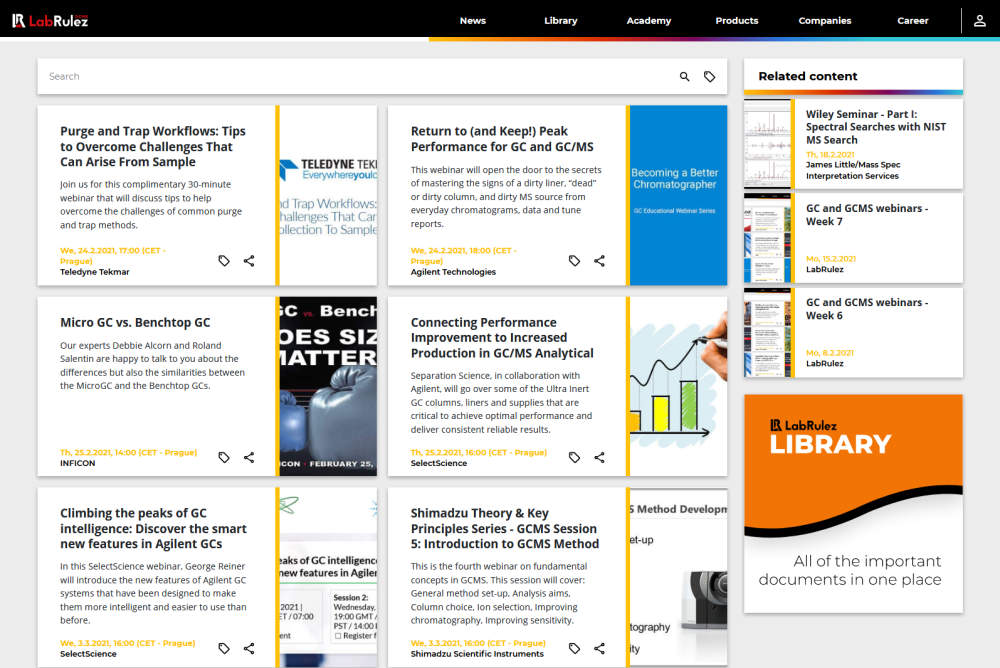
Task: Click date Th, 25.2.2021, 14:00 on INFICON card
Action: click(x=128, y=452)
